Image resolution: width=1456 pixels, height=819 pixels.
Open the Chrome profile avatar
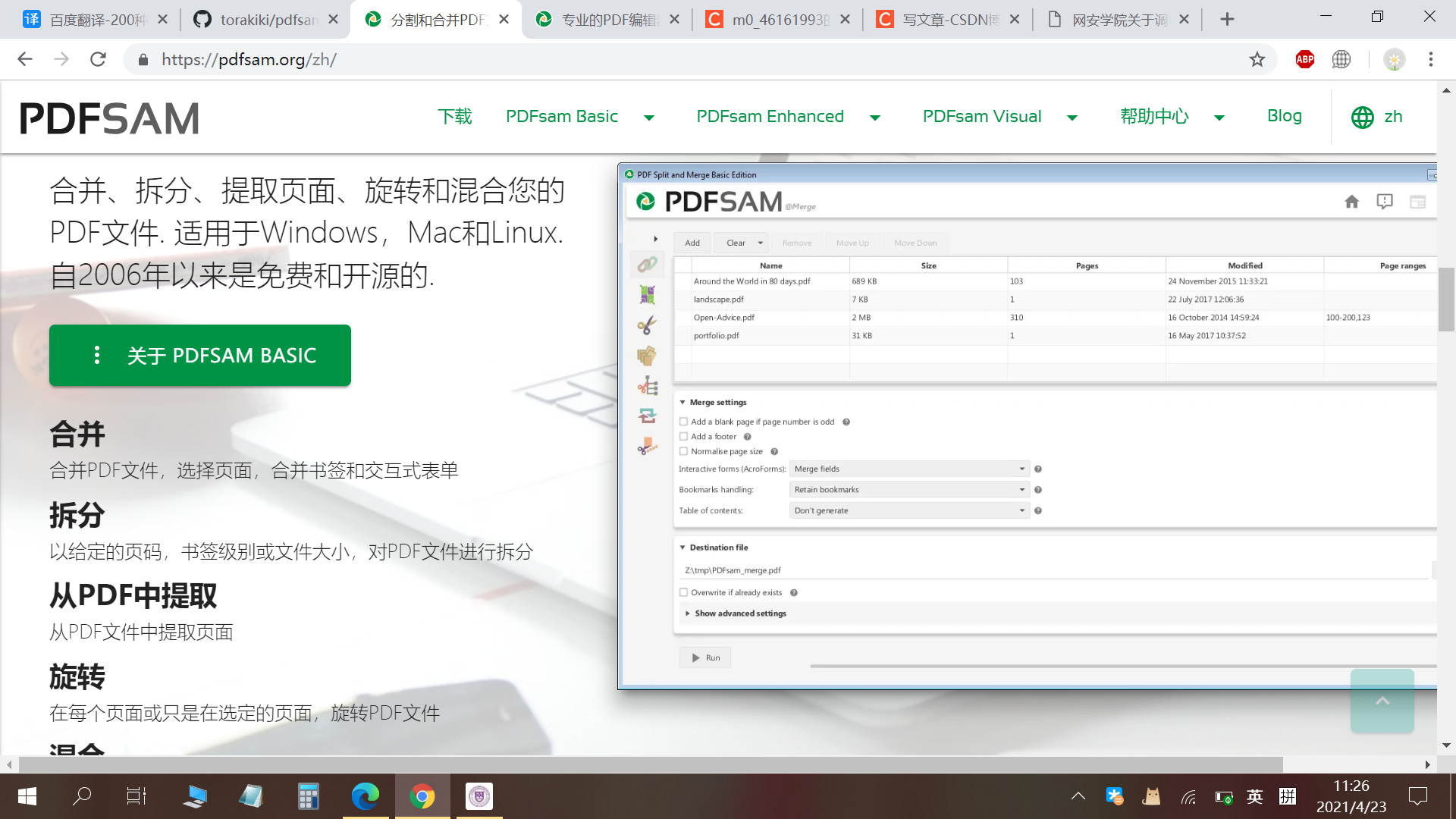[1395, 59]
